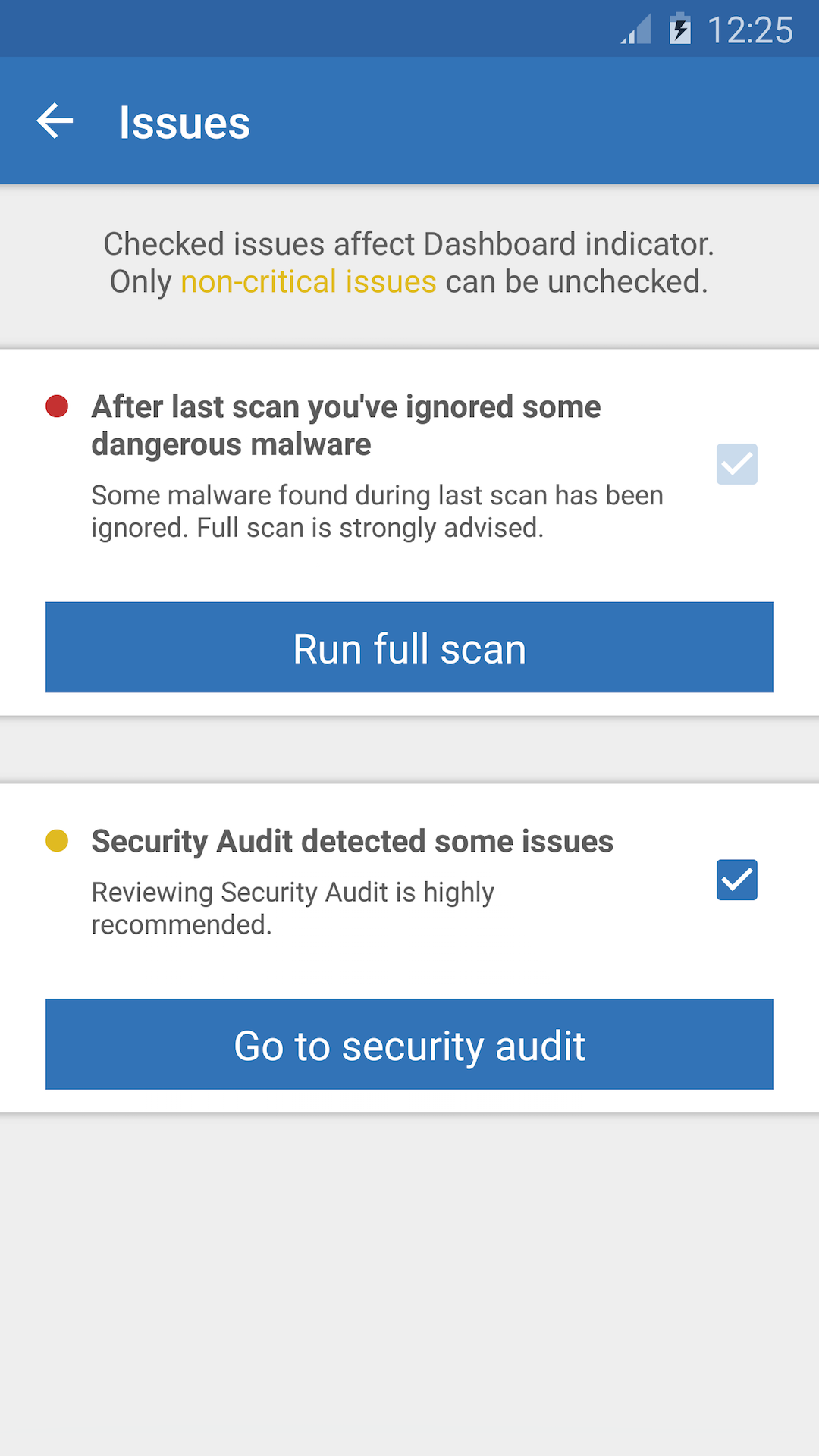Viewport: 819px width, 1456px height.
Task: Click the red critical-issue dot indicator
Action: pos(57,406)
